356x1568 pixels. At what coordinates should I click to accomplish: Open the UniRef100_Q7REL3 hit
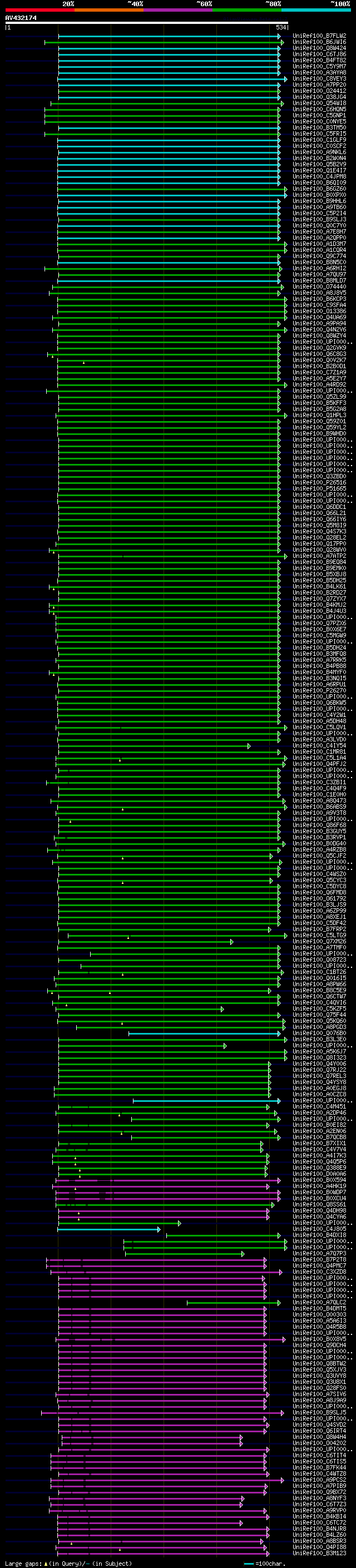(319, 1076)
